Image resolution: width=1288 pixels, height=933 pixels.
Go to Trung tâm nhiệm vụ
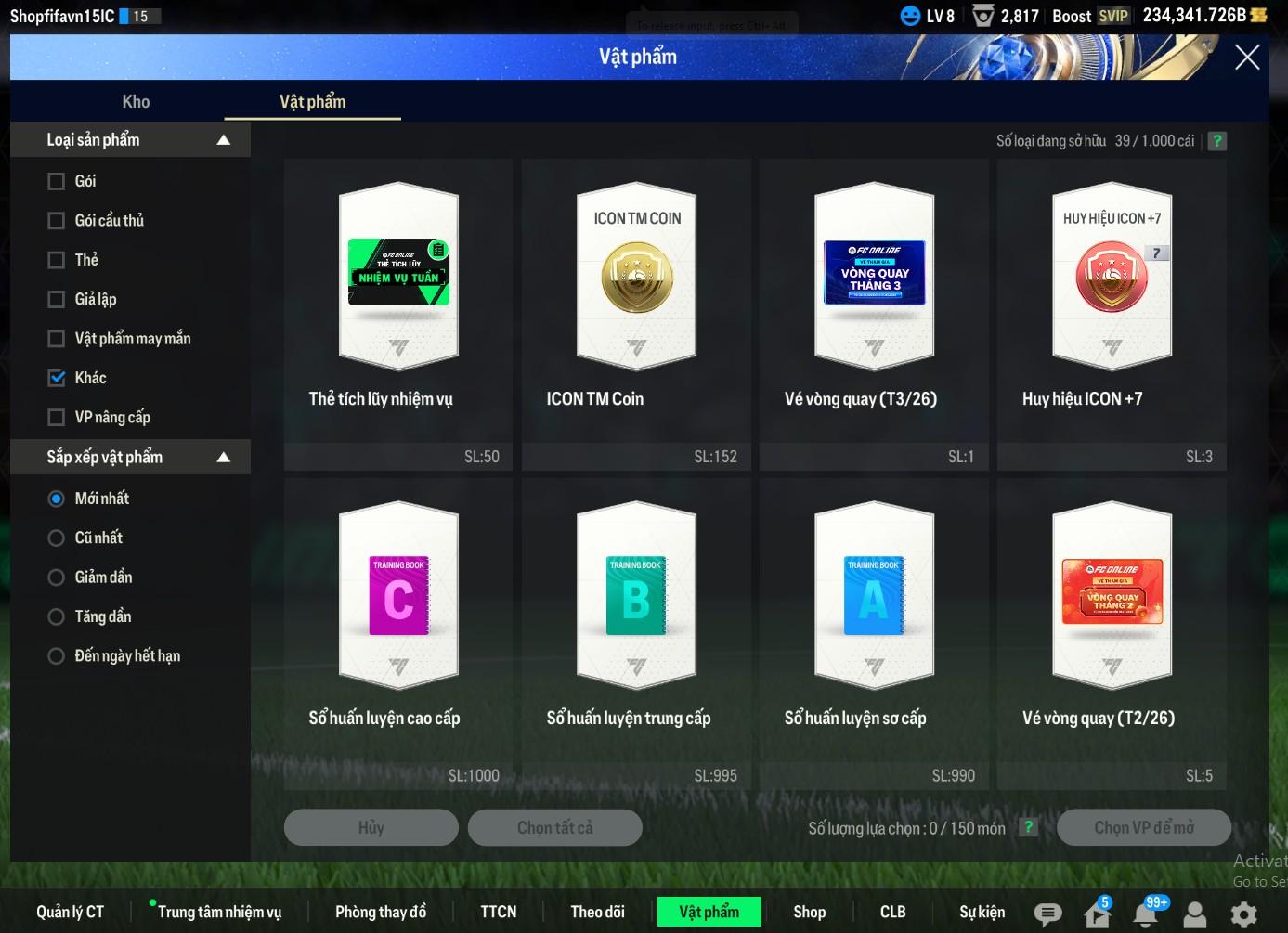pos(219,912)
